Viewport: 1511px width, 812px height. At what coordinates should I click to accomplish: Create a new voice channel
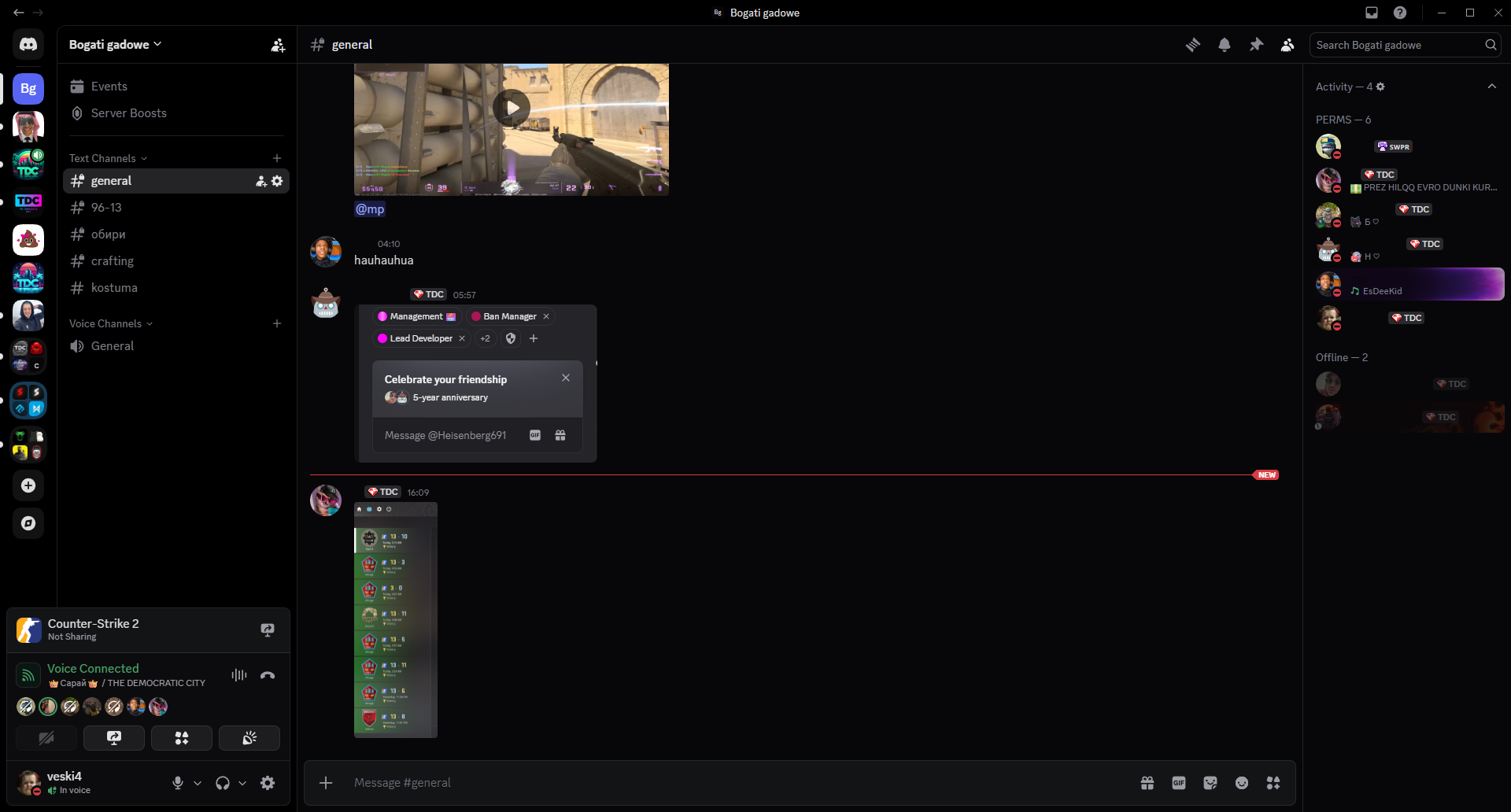[x=277, y=323]
